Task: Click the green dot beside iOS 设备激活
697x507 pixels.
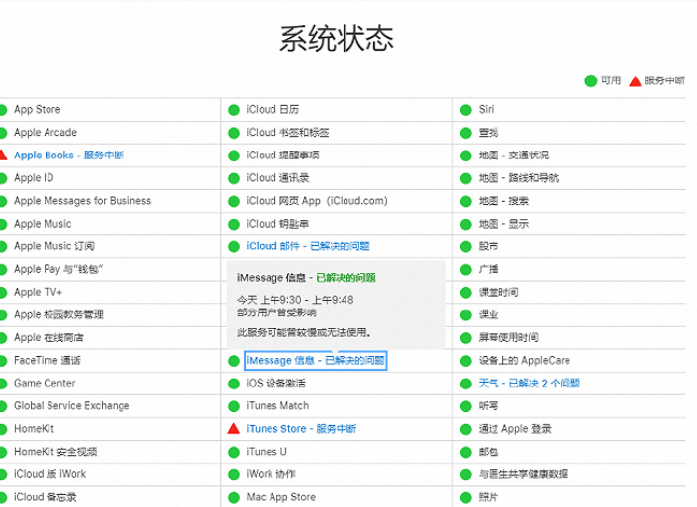Action: (234, 383)
